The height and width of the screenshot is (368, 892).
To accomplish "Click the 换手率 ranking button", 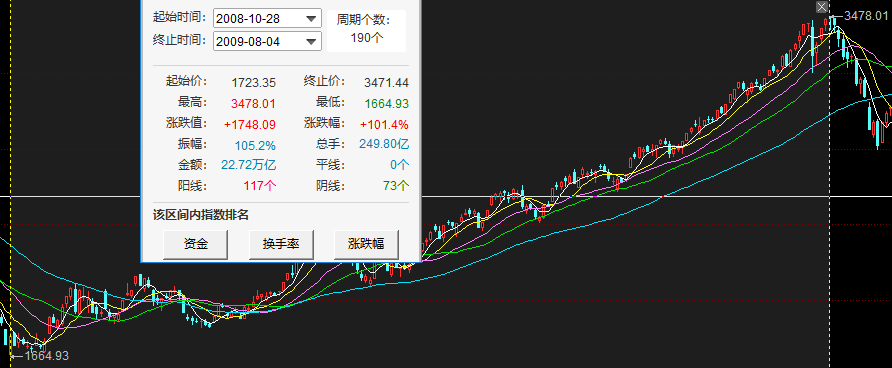I will point(281,245).
